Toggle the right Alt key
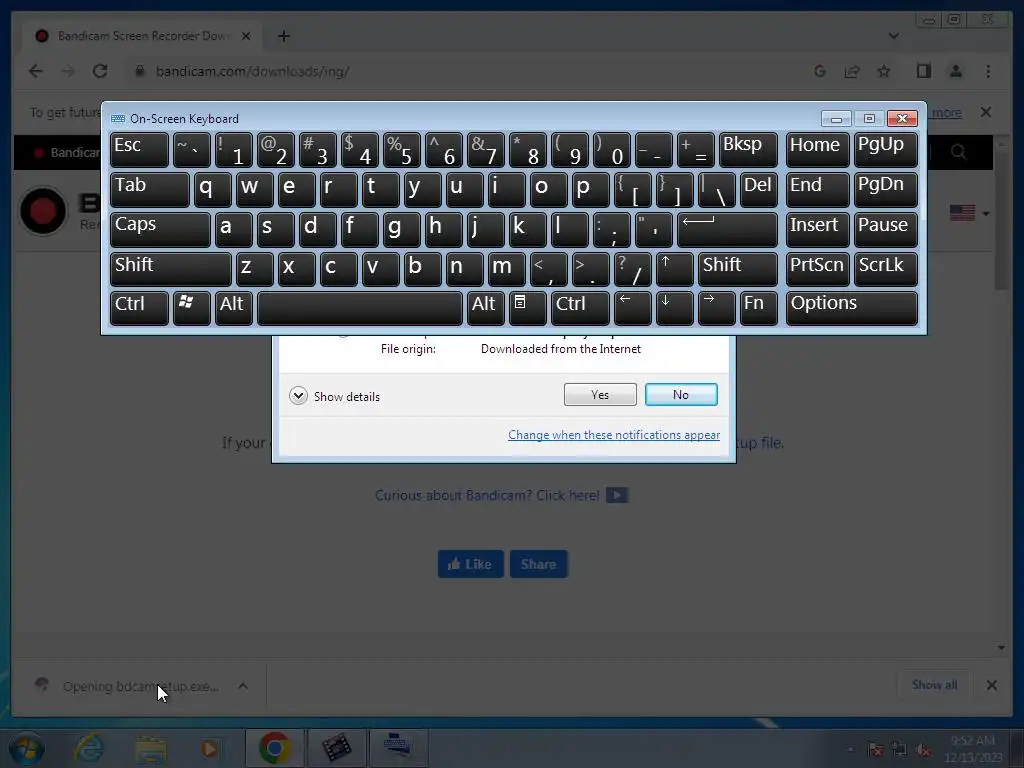 pyautogui.click(x=485, y=308)
